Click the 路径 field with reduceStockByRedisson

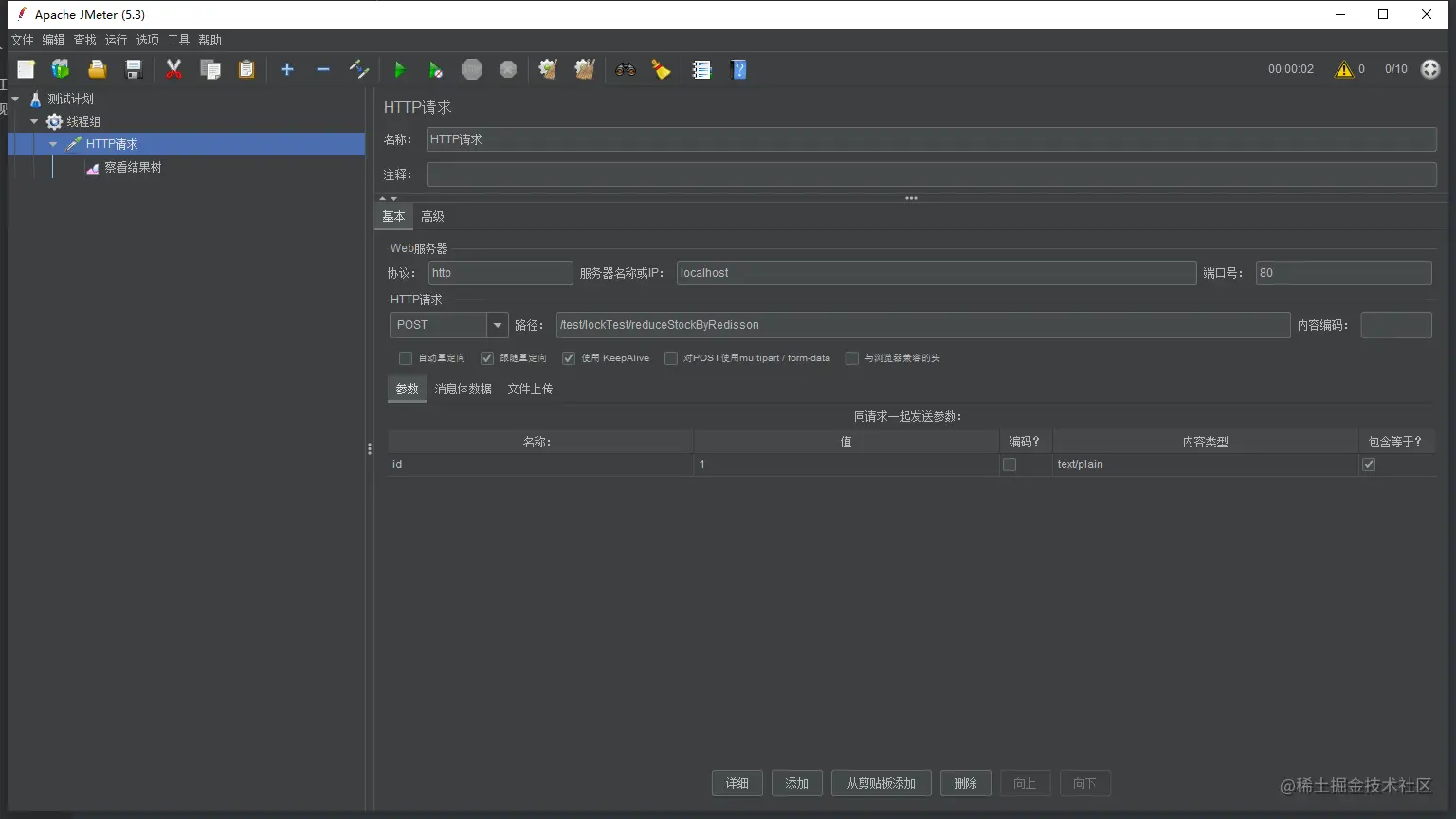[923, 325]
